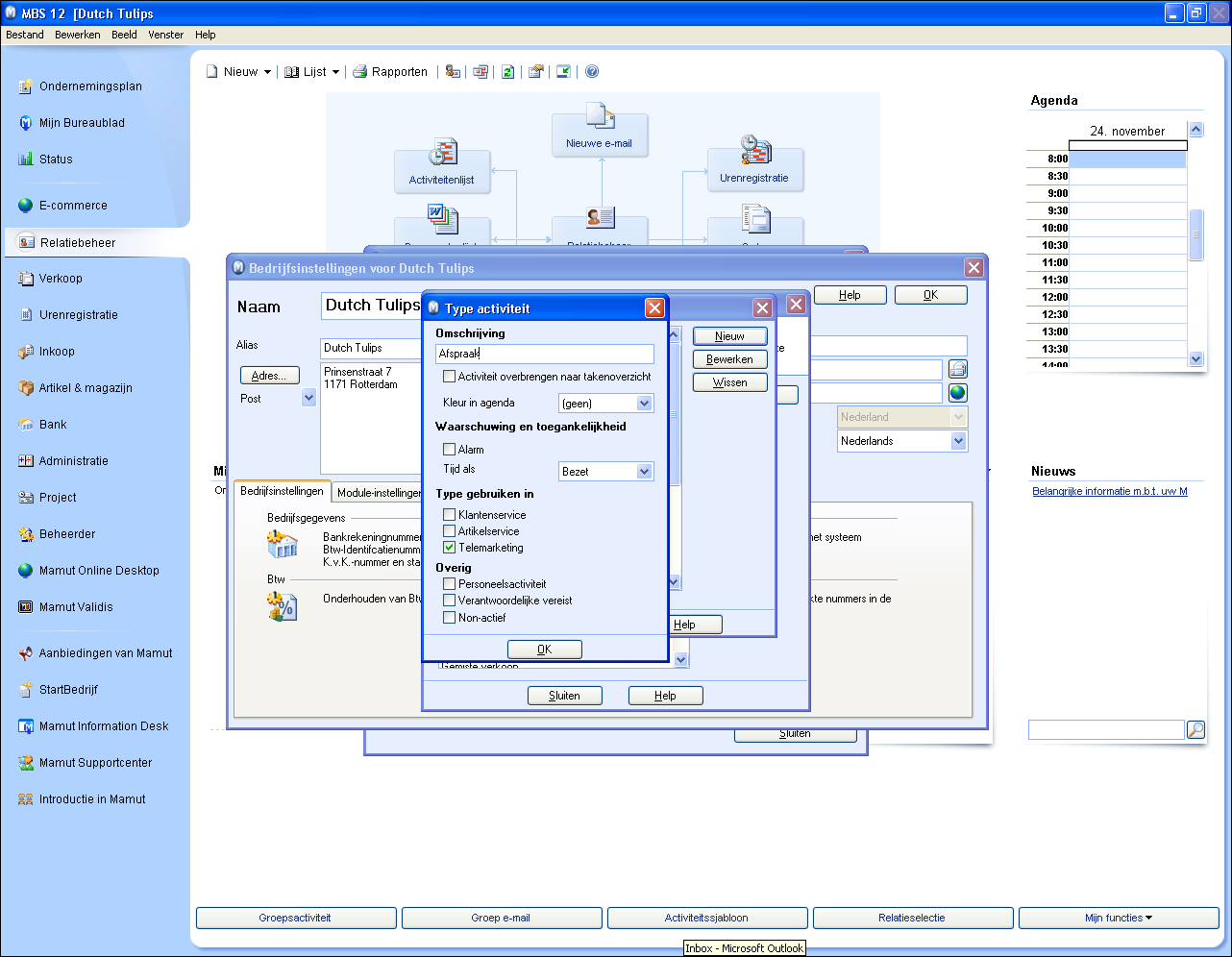Click OK in Type activiteit dialog
Image resolution: width=1232 pixels, height=957 pixels.
pos(545,650)
